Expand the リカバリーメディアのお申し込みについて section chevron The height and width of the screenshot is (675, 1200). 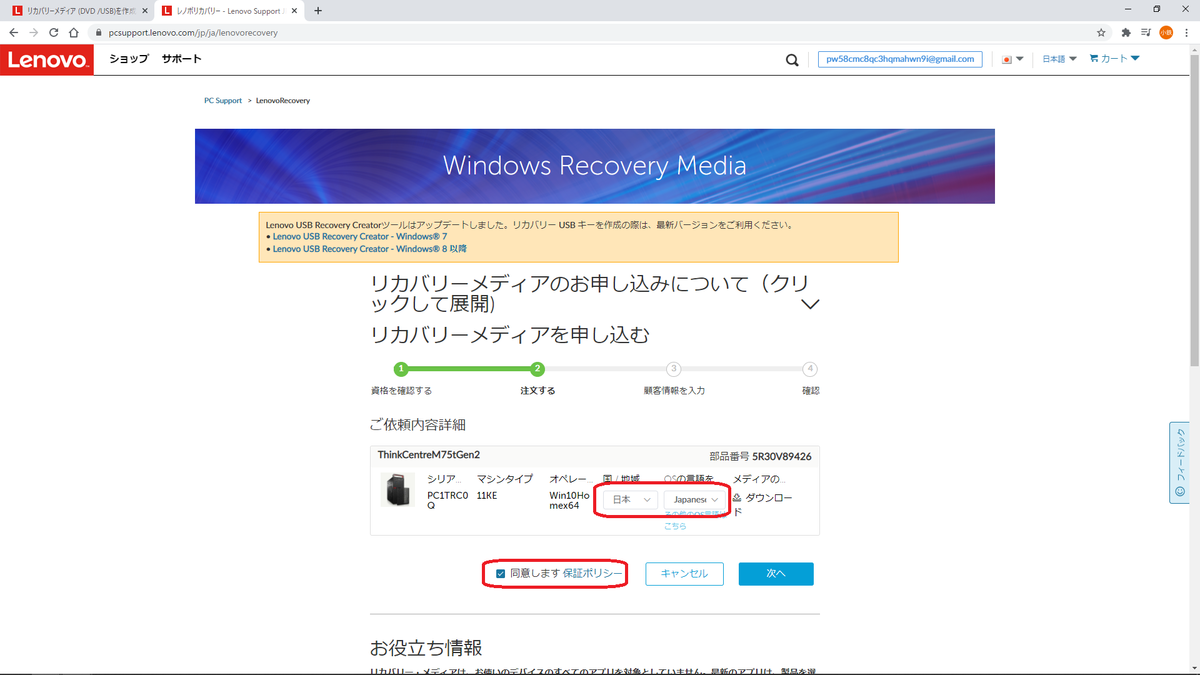(811, 304)
